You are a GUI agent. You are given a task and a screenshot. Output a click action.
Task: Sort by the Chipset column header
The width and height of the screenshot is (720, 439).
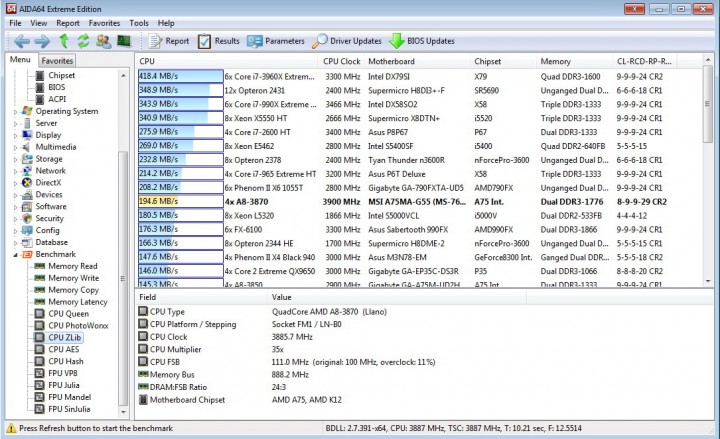point(504,61)
